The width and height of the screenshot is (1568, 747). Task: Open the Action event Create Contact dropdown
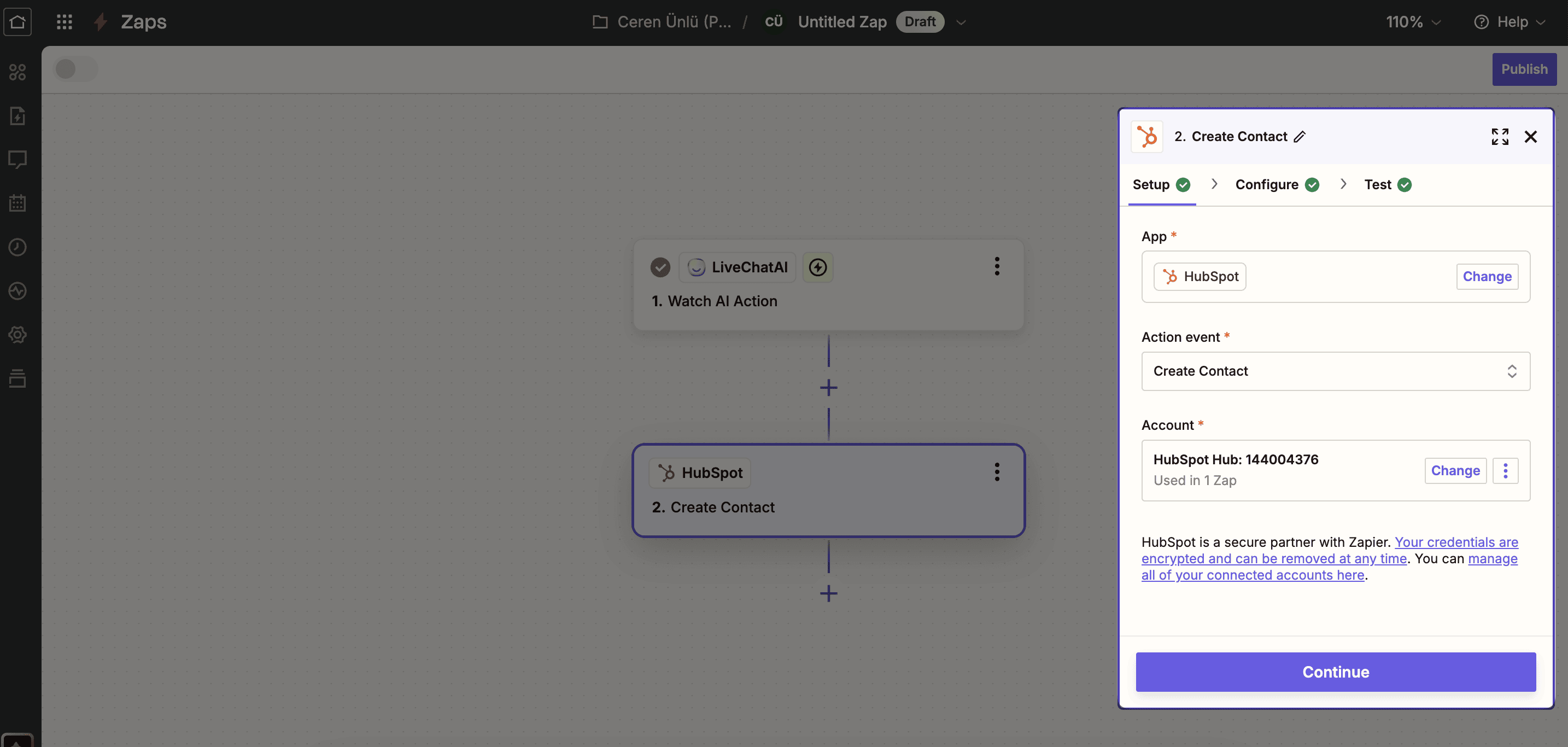point(1336,371)
